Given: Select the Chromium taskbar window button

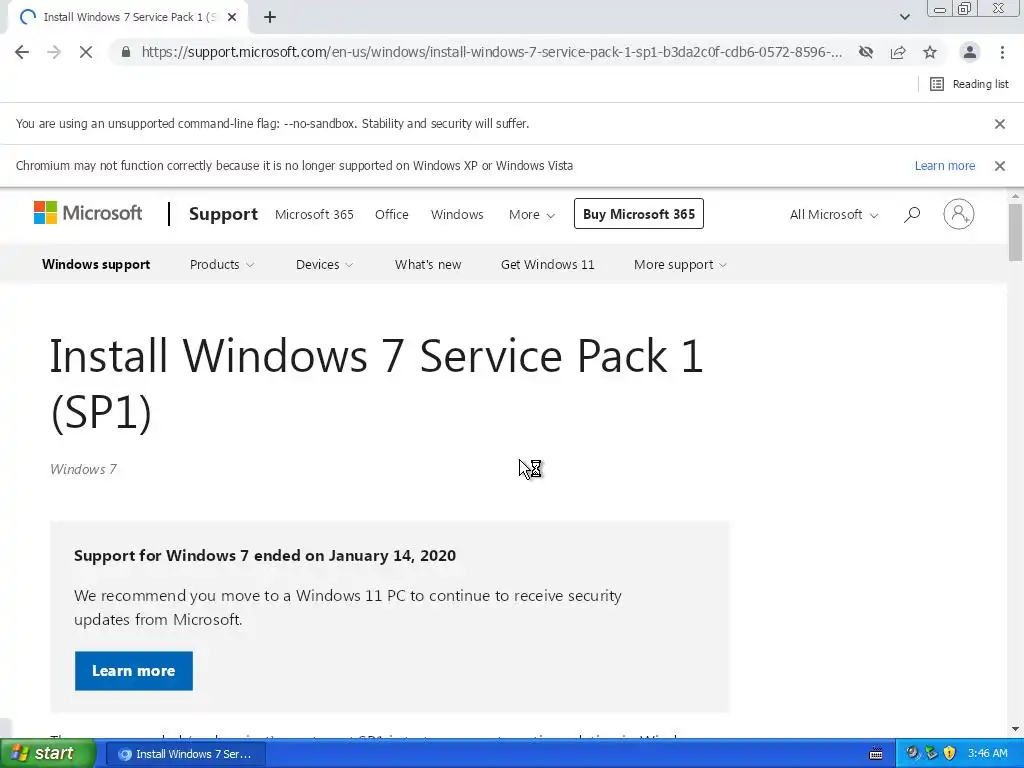Looking at the screenshot, I should (x=185, y=754).
